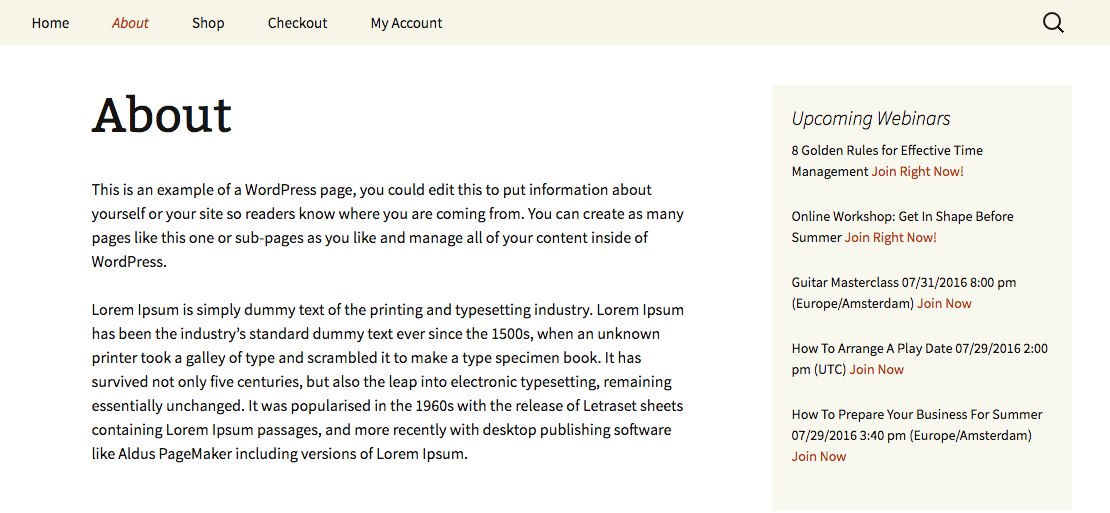
Task: Click the Lorem Ipsum paragraph text
Action: pyautogui.click(x=388, y=382)
